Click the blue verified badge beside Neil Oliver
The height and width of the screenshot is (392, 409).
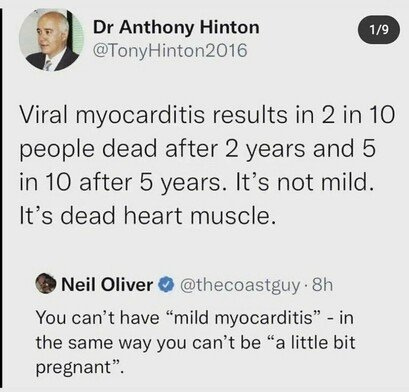pos(166,285)
